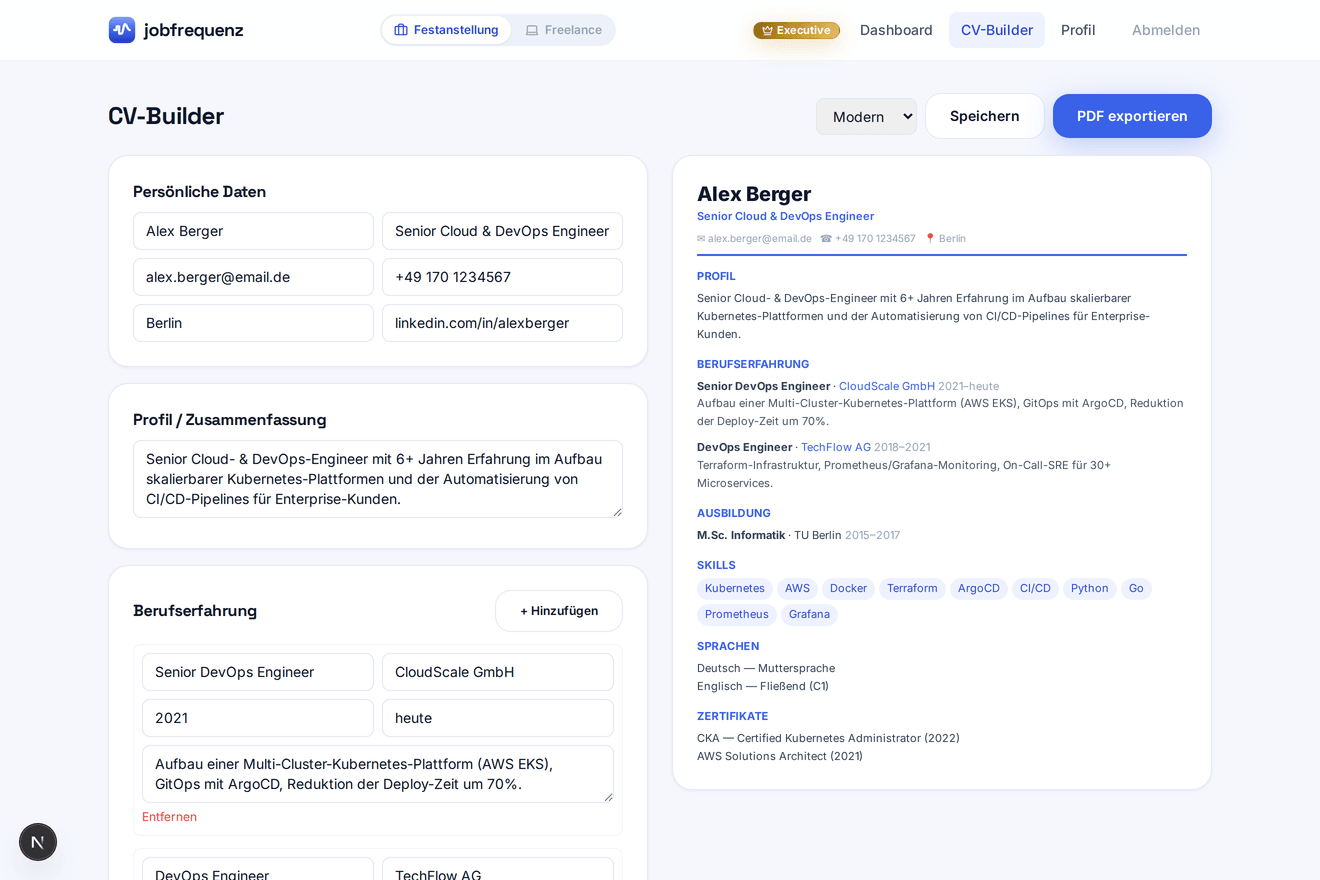
Task: Click the CloudScale GmbH company field
Action: (498, 672)
